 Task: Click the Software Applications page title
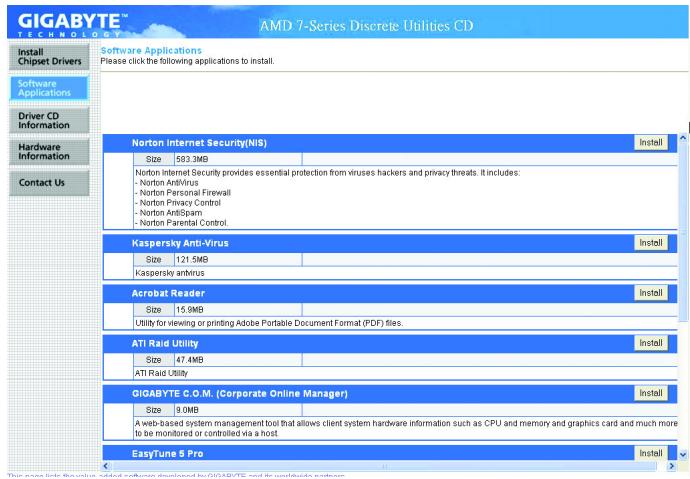[x=151, y=51]
